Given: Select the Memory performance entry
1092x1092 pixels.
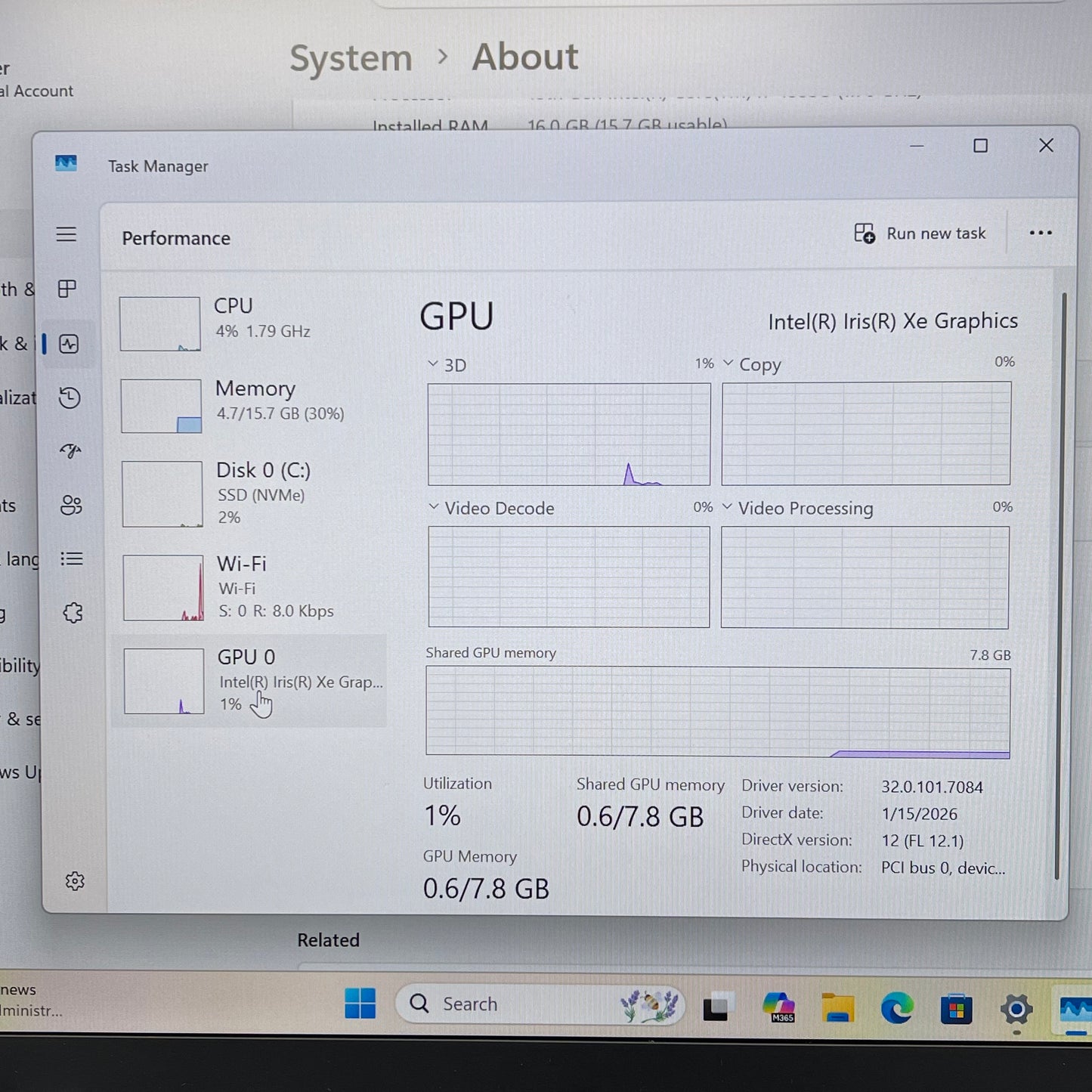Looking at the screenshot, I should pos(249,405).
